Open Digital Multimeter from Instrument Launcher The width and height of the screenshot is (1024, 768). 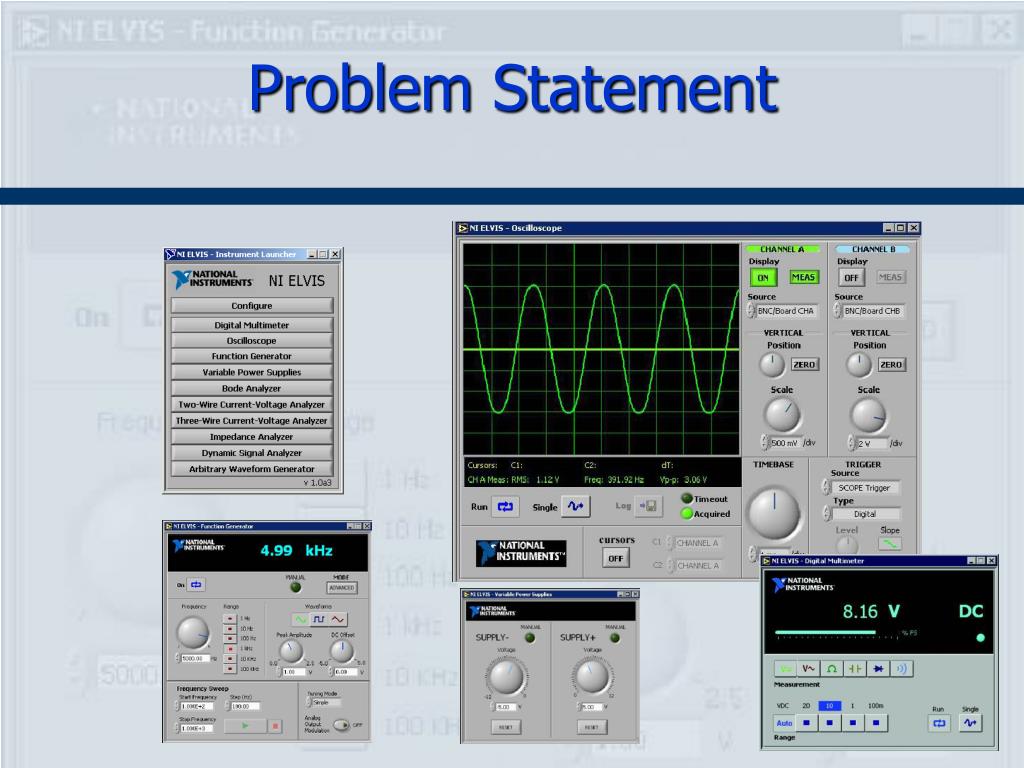(x=251, y=325)
